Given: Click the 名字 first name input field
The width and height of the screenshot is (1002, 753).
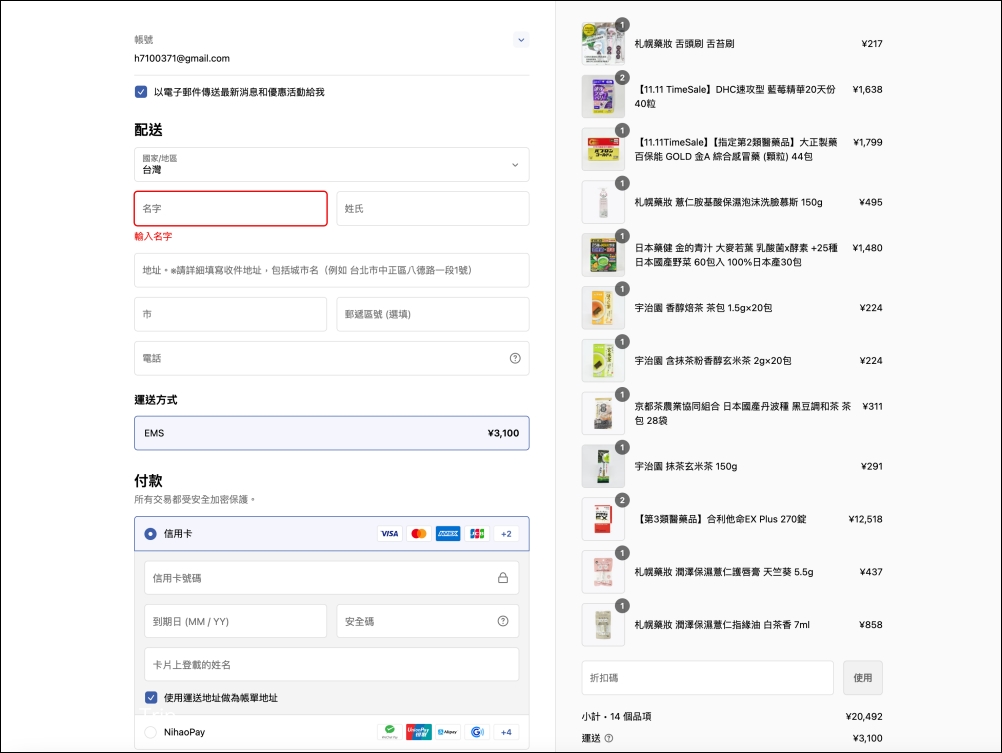Looking at the screenshot, I should pos(231,209).
